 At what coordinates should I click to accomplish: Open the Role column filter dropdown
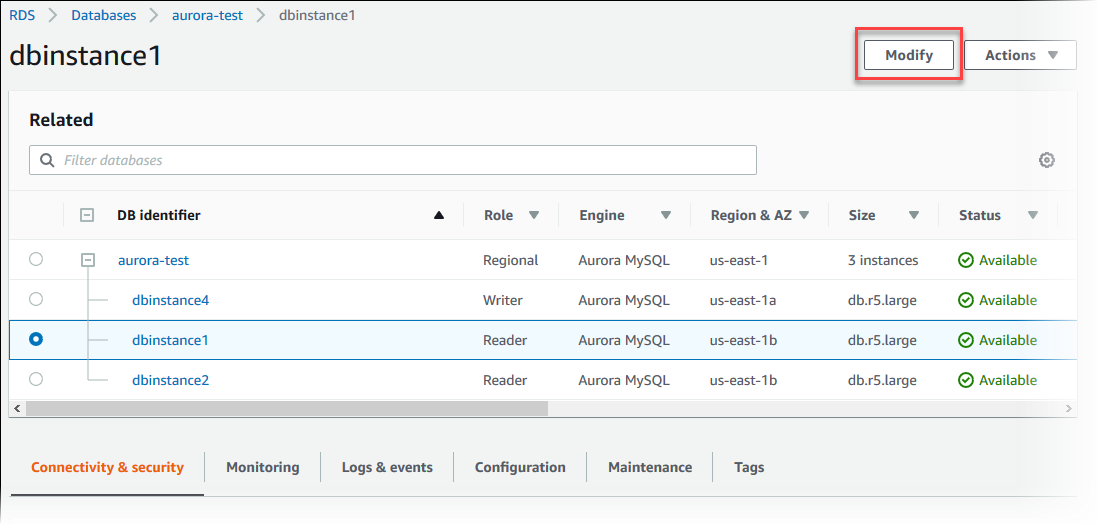click(x=533, y=215)
